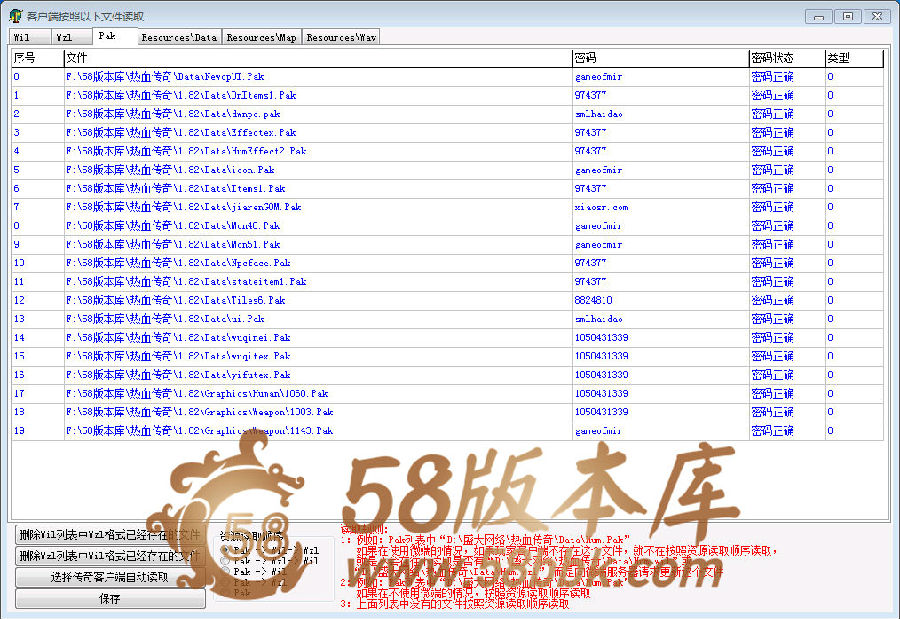This screenshot has height=619, width=900.
Task: Select the DnItems1.Pak file entry
Action: point(181,95)
